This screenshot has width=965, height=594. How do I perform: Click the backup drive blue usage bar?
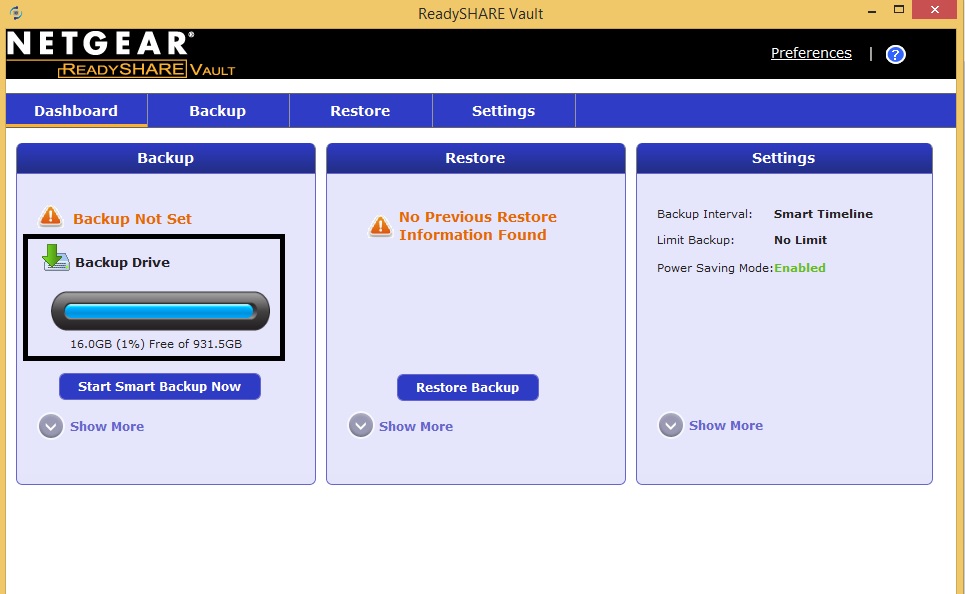point(160,311)
